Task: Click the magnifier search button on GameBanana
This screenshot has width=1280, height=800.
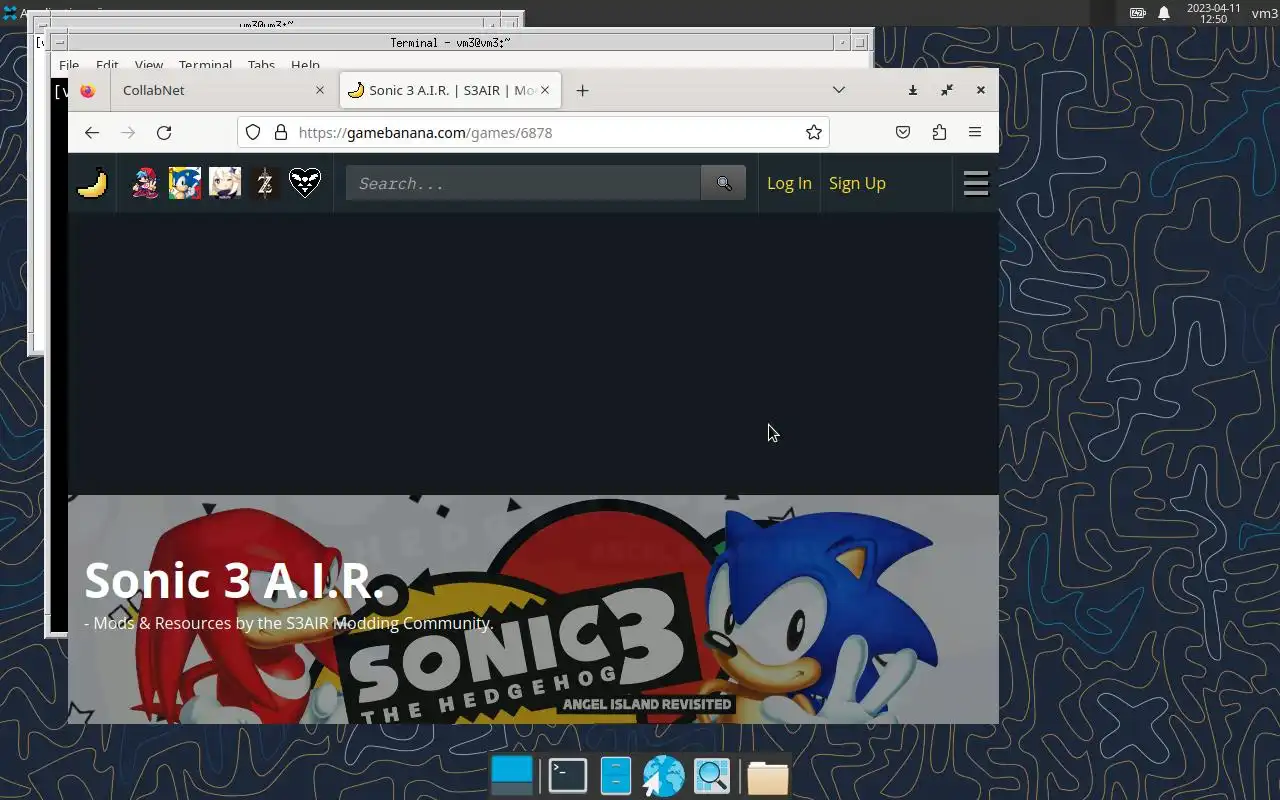Action: coord(724,183)
